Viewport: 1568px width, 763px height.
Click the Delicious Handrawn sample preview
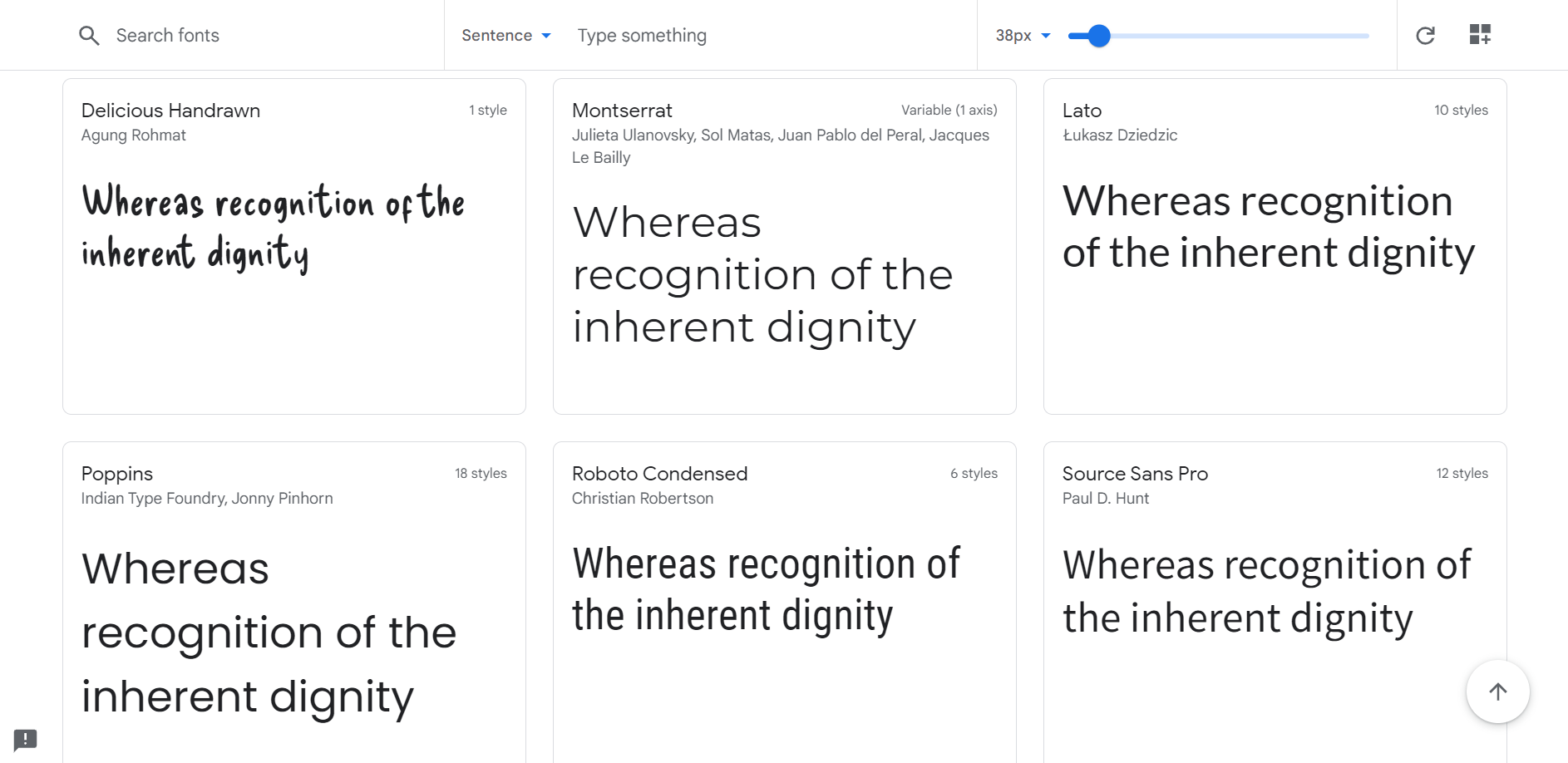coord(273,227)
